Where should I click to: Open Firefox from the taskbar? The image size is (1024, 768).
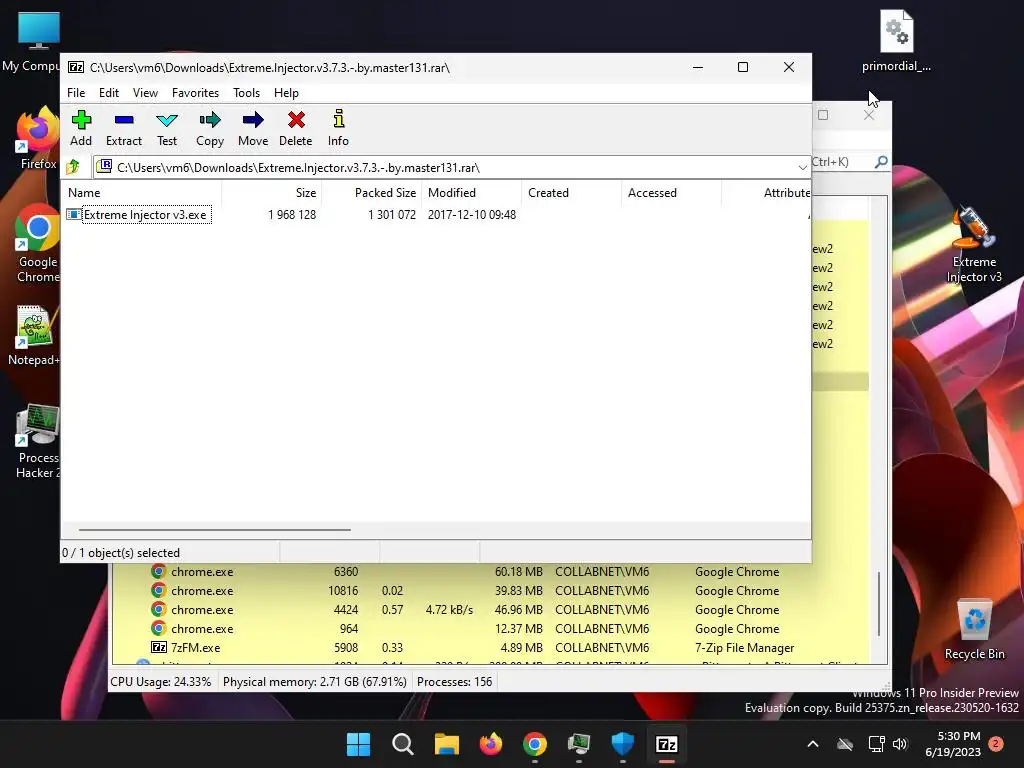490,744
